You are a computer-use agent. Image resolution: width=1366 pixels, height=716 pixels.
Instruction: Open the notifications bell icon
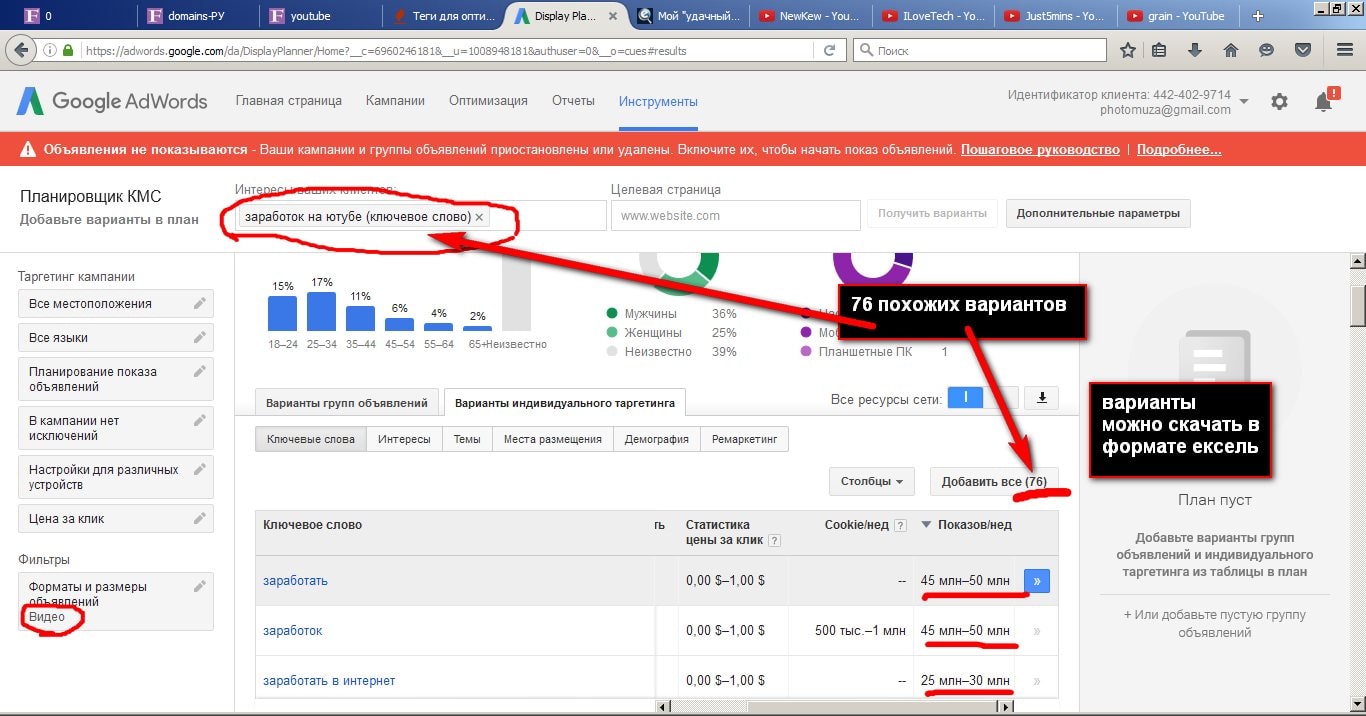1323,101
